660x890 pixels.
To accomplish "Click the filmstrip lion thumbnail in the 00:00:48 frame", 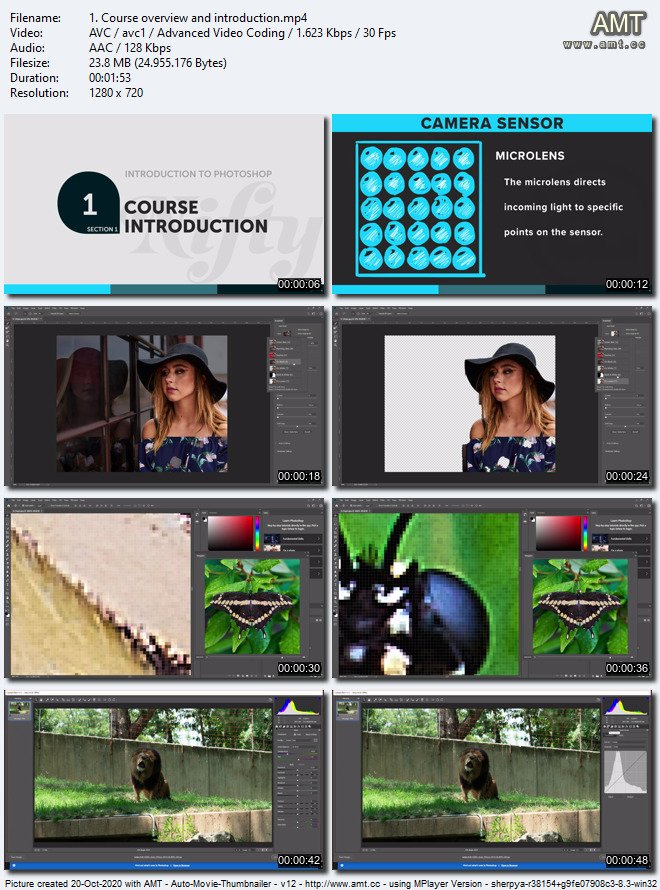I will point(347,709).
